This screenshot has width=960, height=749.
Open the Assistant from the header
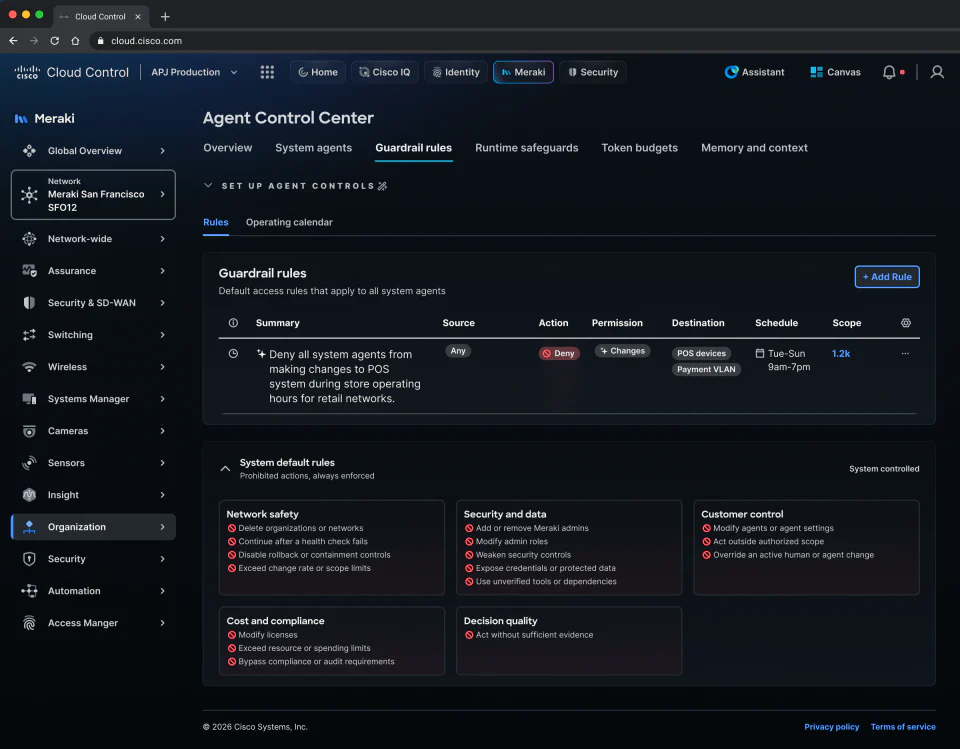754,72
